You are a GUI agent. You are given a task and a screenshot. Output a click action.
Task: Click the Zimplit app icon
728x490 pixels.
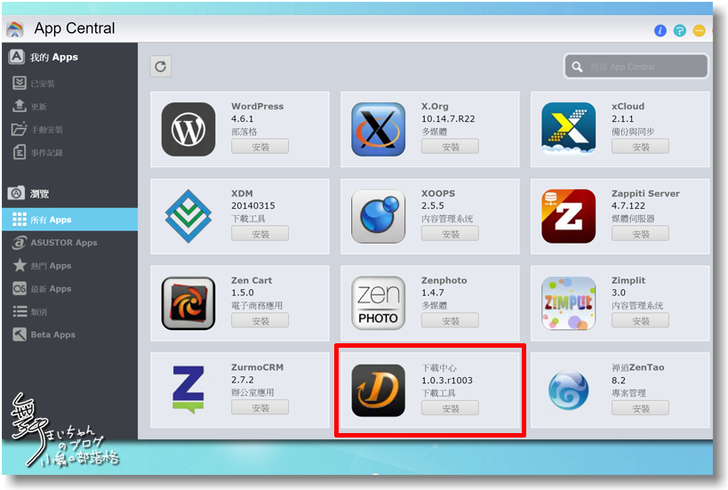tap(569, 303)
